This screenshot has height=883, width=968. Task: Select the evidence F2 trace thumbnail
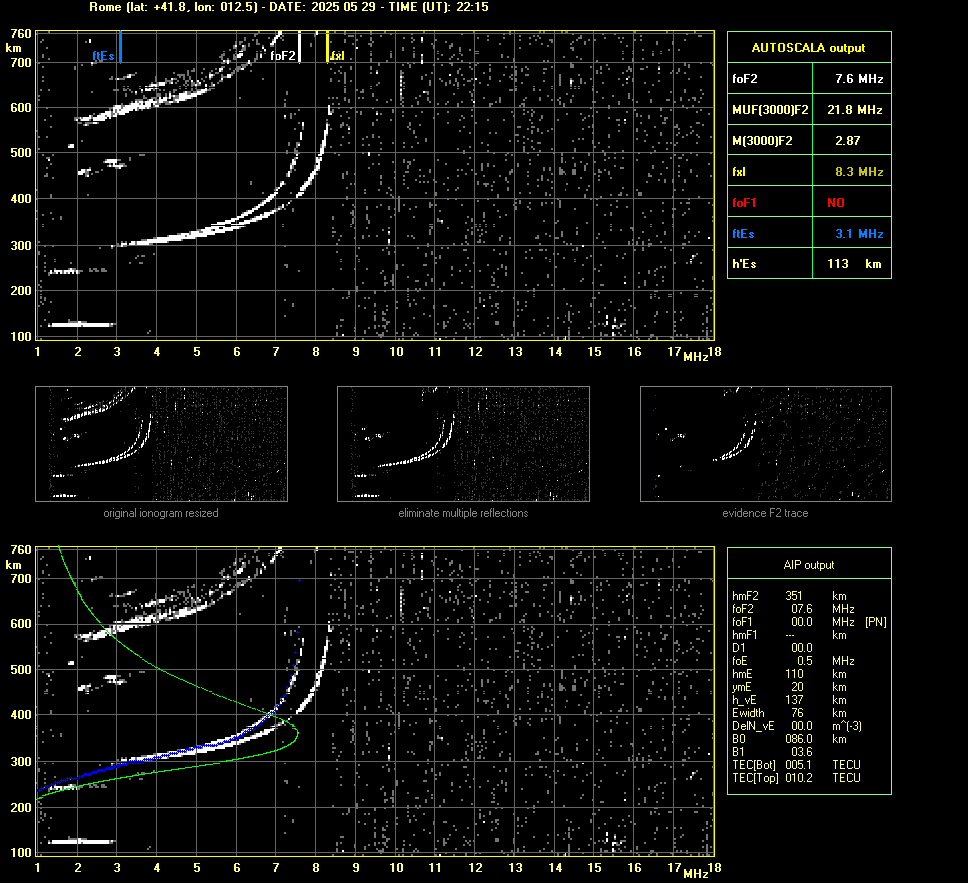pos(766,444)
